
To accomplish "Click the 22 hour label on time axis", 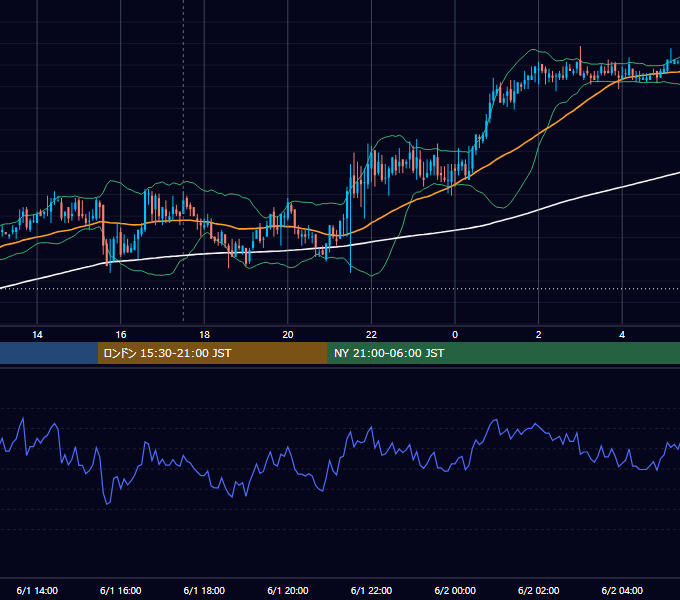I will (x=371, y=335).
